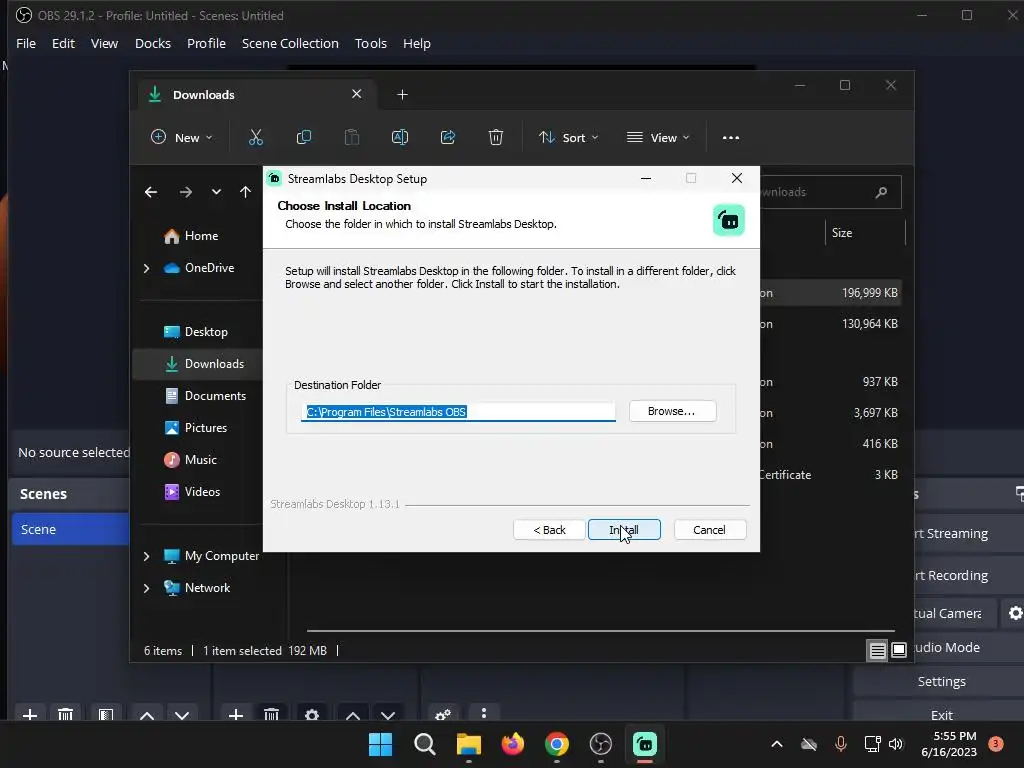This screenshot has height=768, width=1024.
Task: Open OBS Scene Collection menu
Action: pos(290,44)
